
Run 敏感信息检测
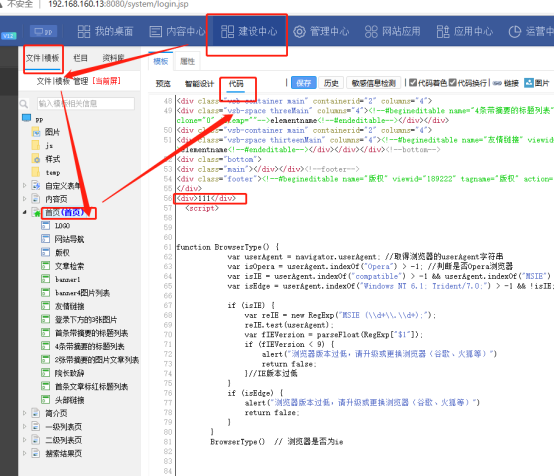coord(373,83)
